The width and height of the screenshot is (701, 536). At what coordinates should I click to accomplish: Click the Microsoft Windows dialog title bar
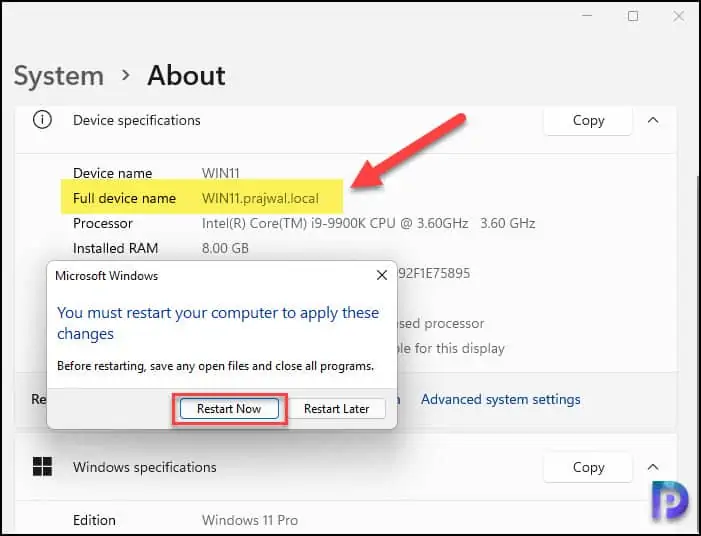pyautogui.click(x=200, y=275)
